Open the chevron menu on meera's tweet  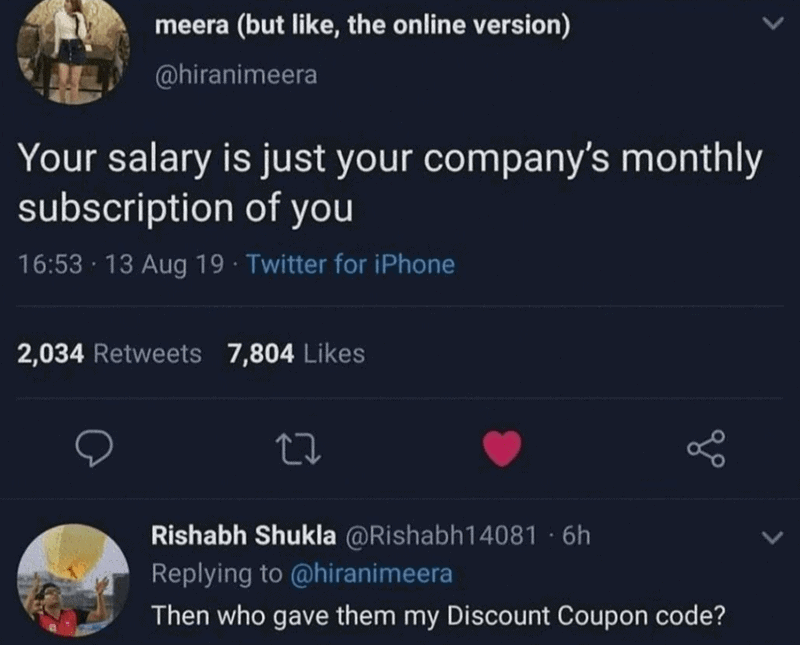coord(772,23)
